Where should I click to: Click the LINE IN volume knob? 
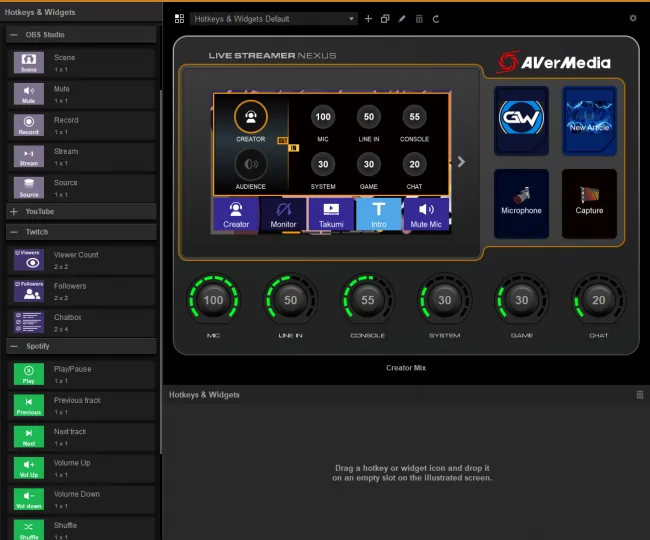(x=291, y=300)
